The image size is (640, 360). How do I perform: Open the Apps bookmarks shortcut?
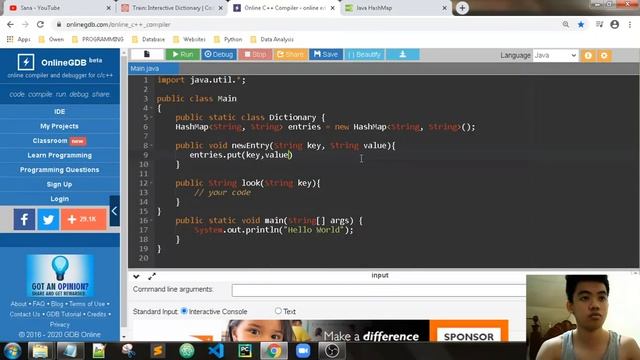[18, 39]
